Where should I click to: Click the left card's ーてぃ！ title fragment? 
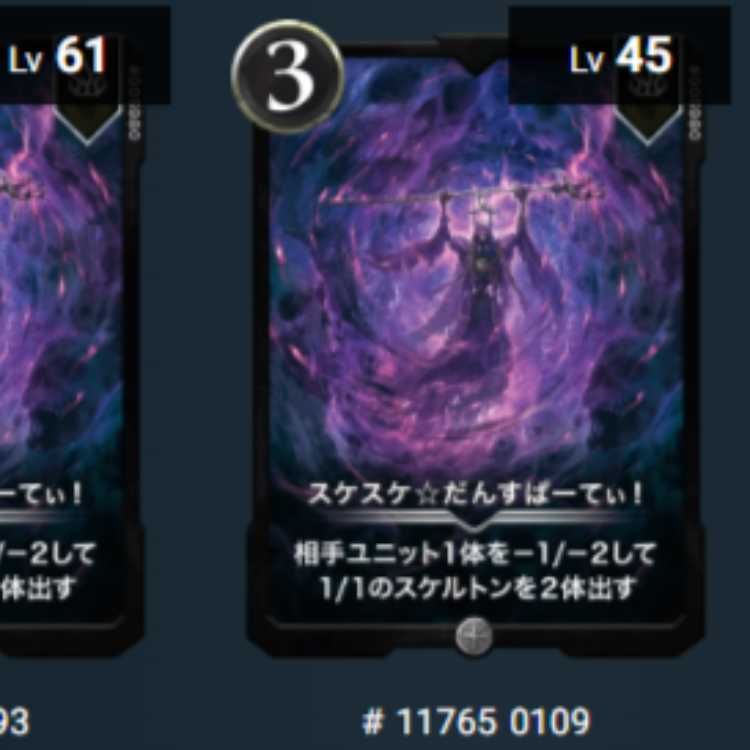(41, 494)
